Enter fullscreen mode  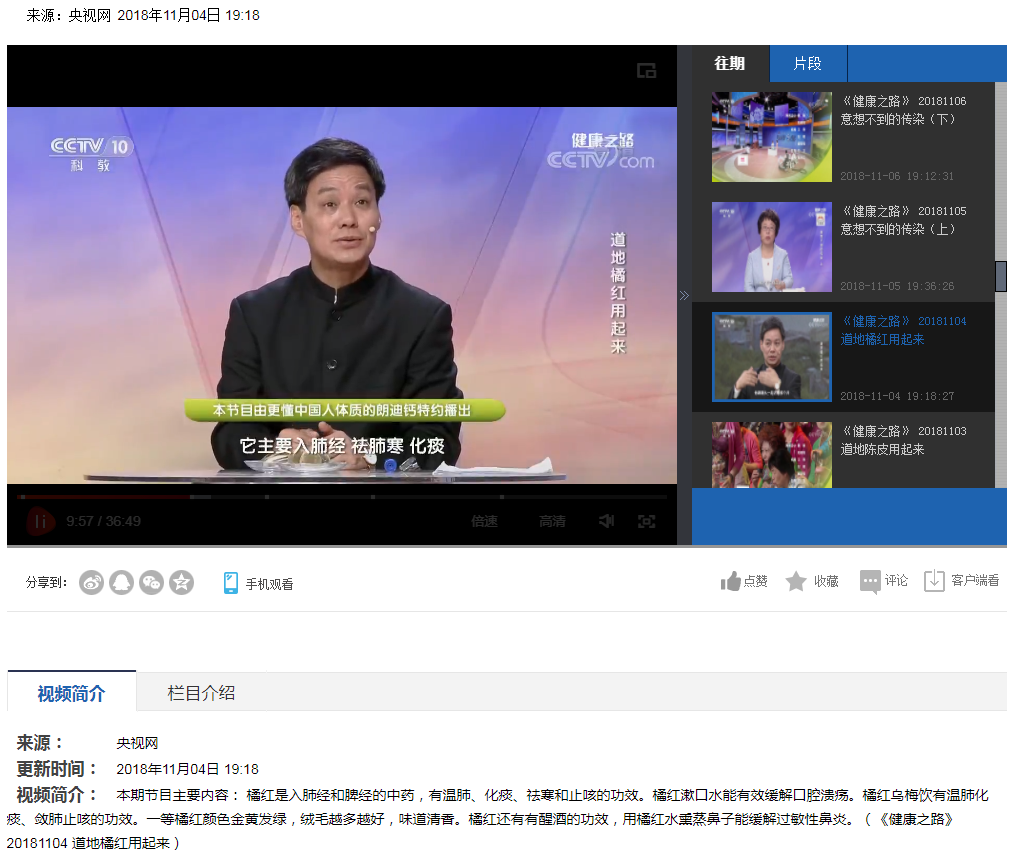click(647, 521)
